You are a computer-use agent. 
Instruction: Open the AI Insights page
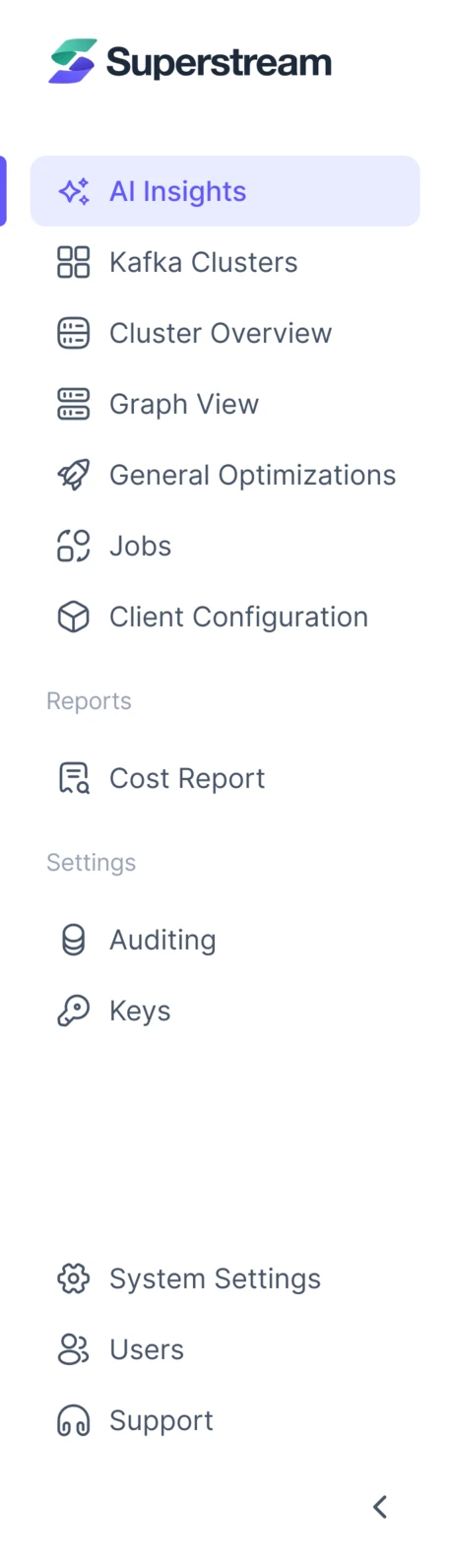pos(225,191)
